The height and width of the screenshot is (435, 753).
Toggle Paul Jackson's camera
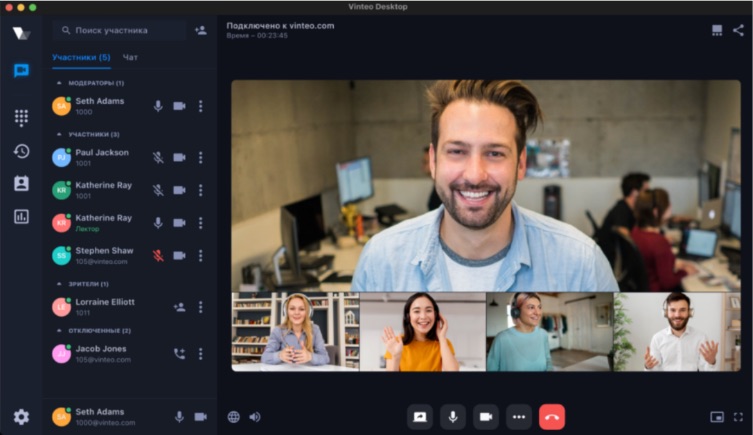[180, 157]
